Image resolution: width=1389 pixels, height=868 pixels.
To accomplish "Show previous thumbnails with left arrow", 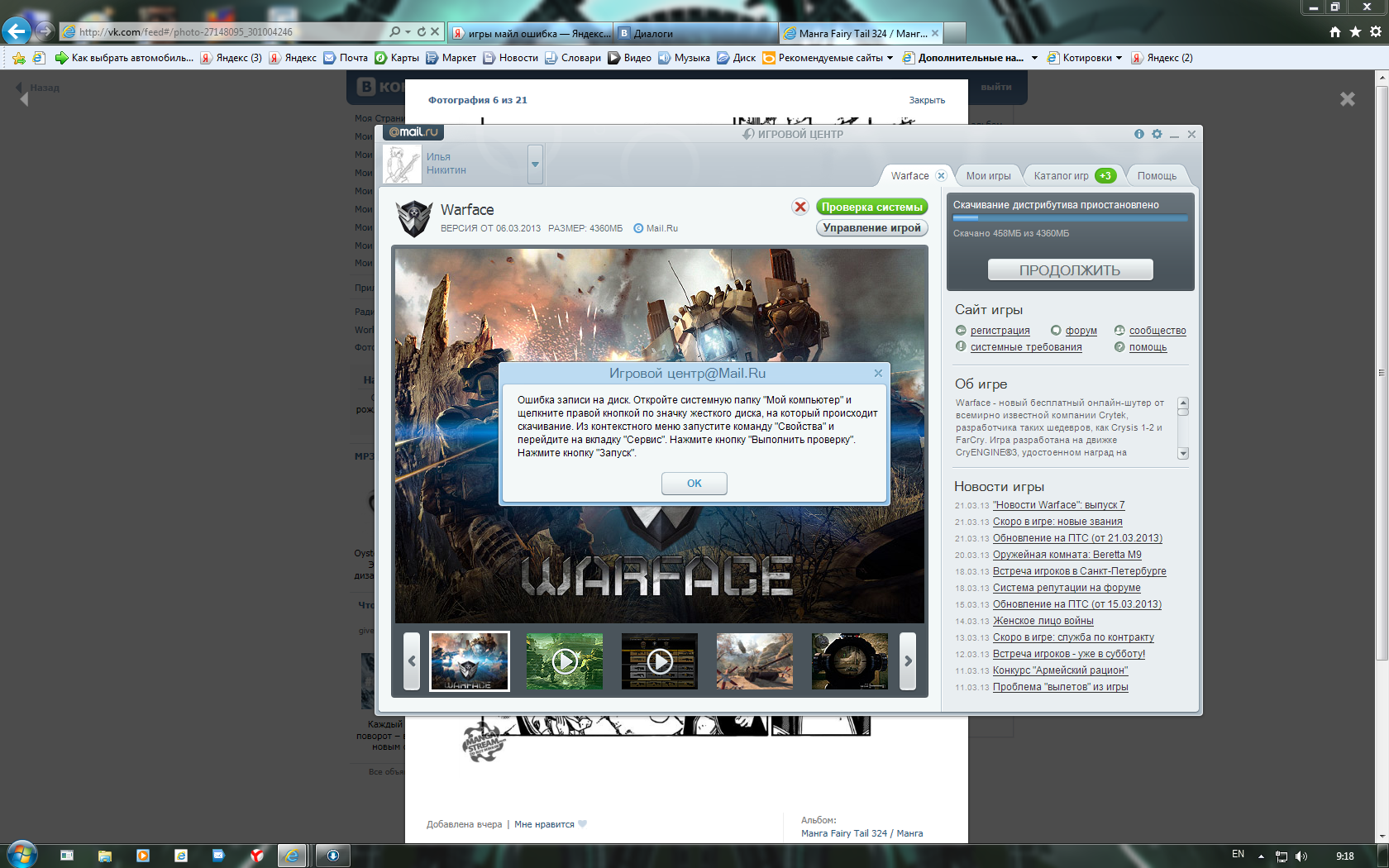I will [x=412, y=661].
